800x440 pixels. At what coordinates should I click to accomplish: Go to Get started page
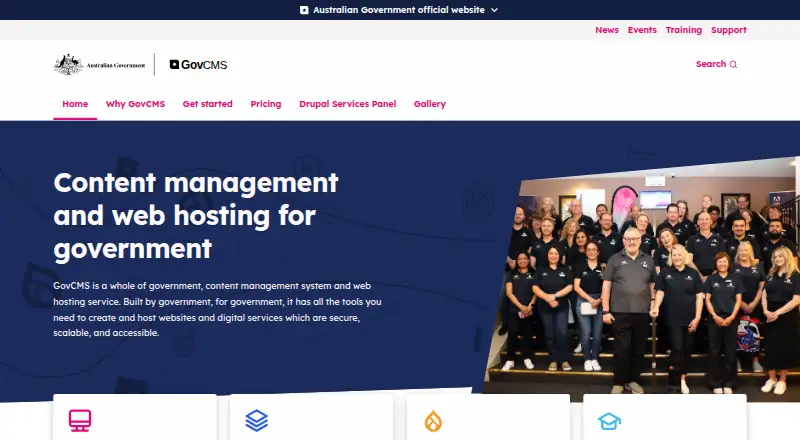(208, 104)
